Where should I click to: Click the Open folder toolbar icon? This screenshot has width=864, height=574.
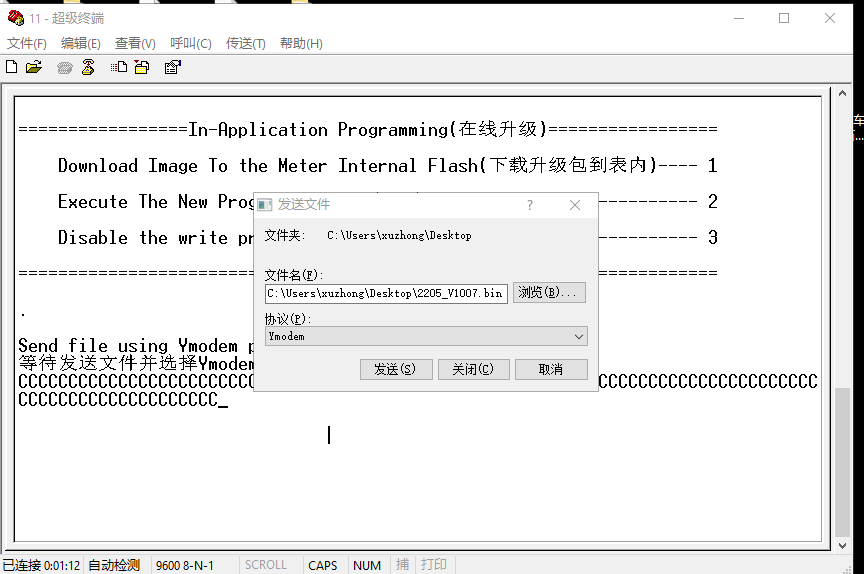34,67
